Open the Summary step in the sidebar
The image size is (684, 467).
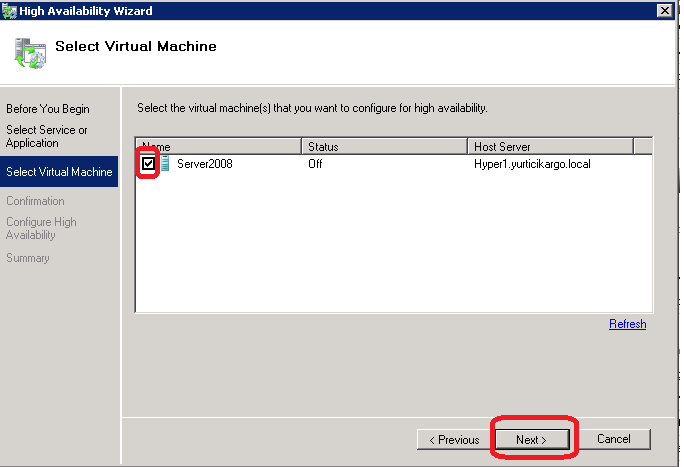(x=28, y=258)
